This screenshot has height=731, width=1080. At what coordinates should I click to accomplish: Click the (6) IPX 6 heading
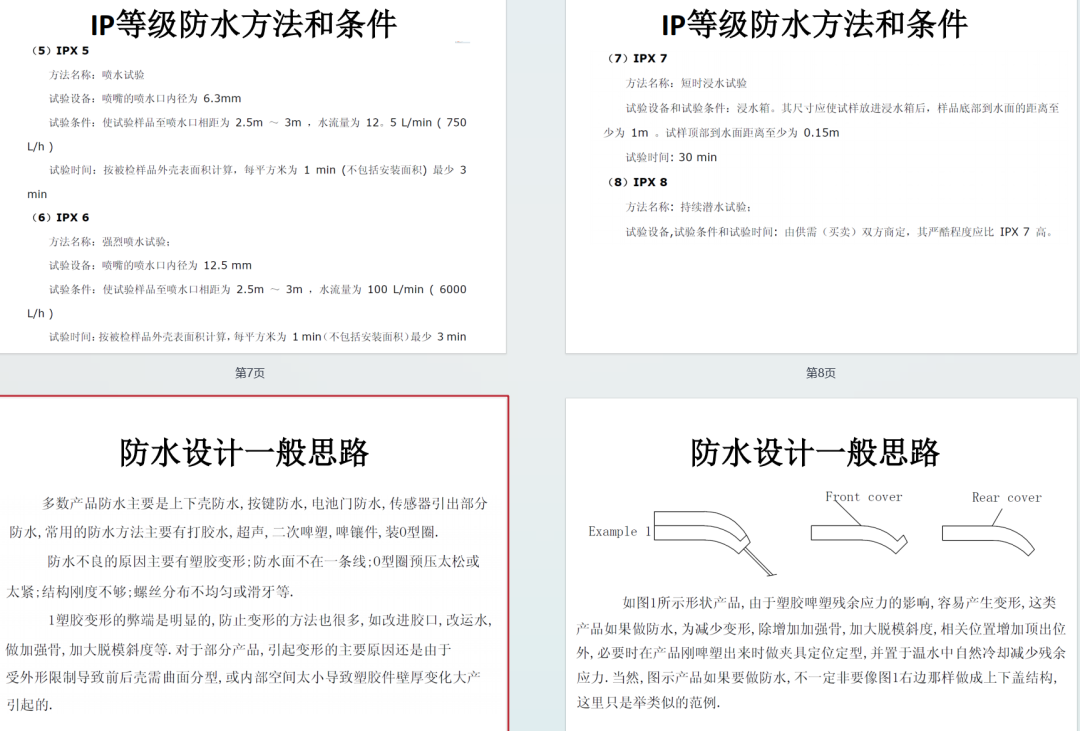[61, 218]
